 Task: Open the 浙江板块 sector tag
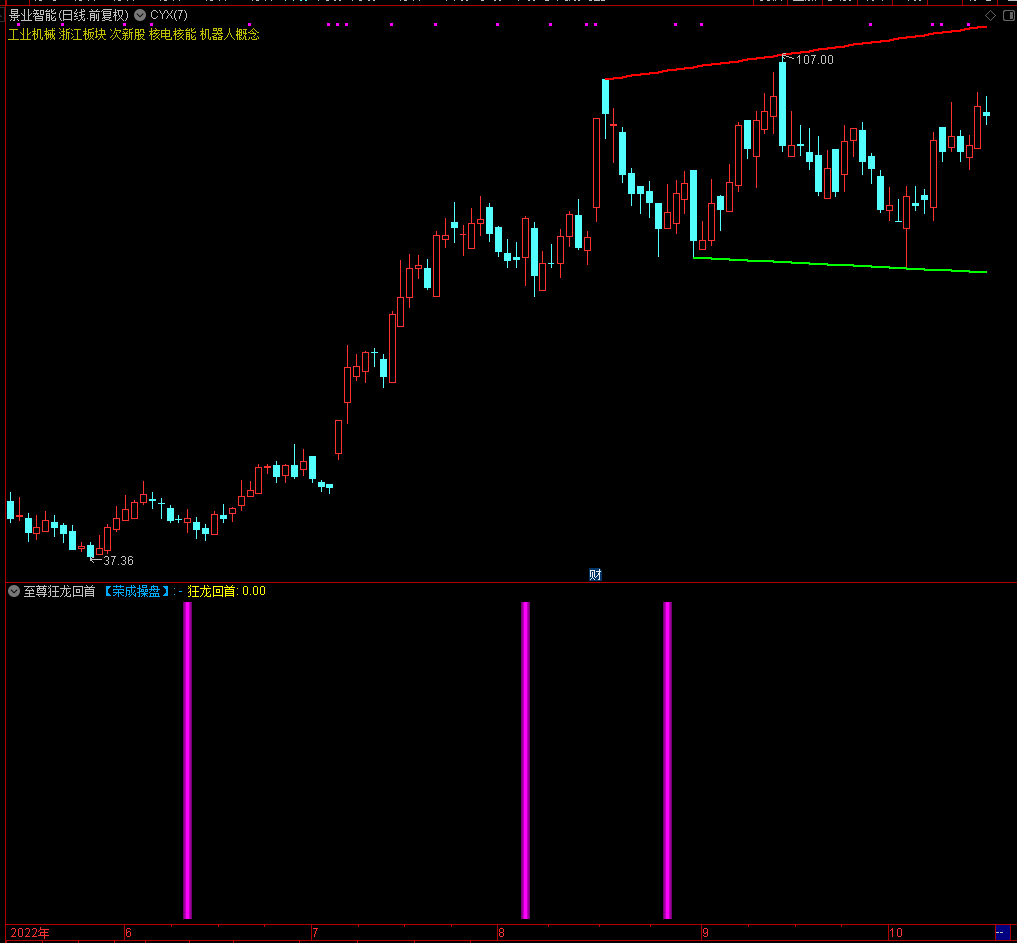[82, 34]
